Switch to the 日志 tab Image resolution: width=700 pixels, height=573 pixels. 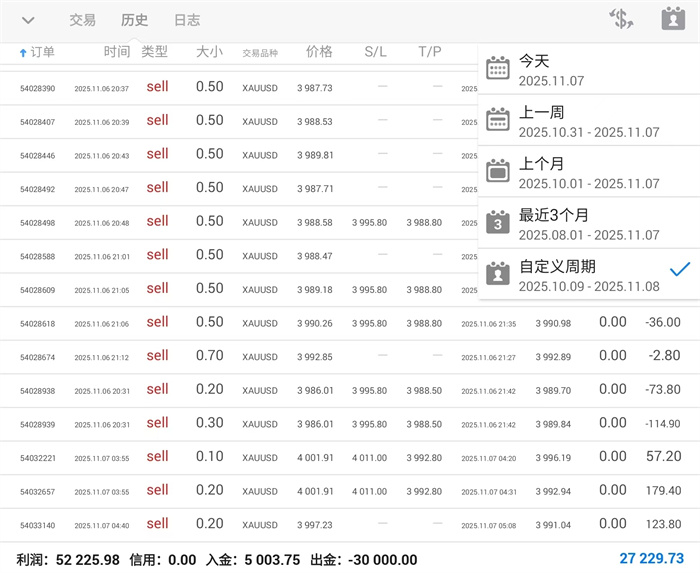pos(187,20)
